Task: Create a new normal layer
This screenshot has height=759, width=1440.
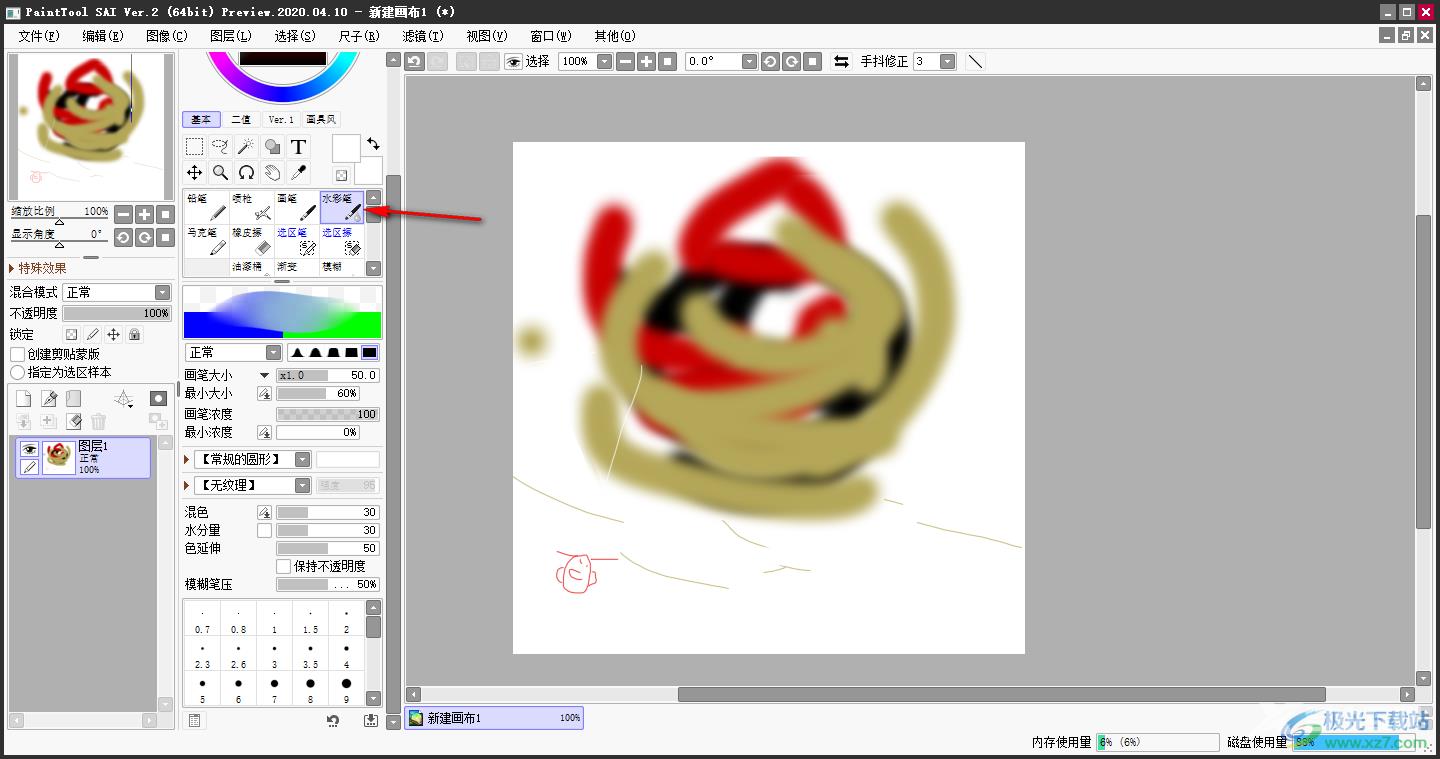Action: pos(23,399)
